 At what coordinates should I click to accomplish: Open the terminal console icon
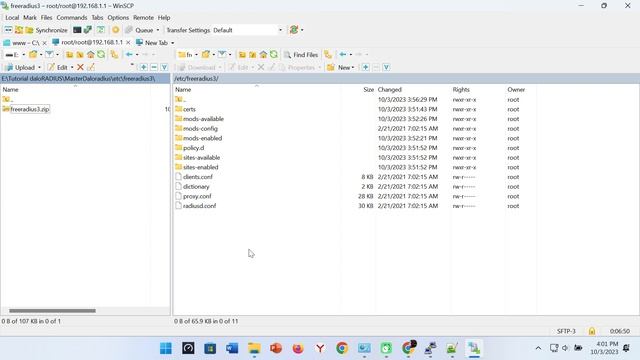pos(77,30)
